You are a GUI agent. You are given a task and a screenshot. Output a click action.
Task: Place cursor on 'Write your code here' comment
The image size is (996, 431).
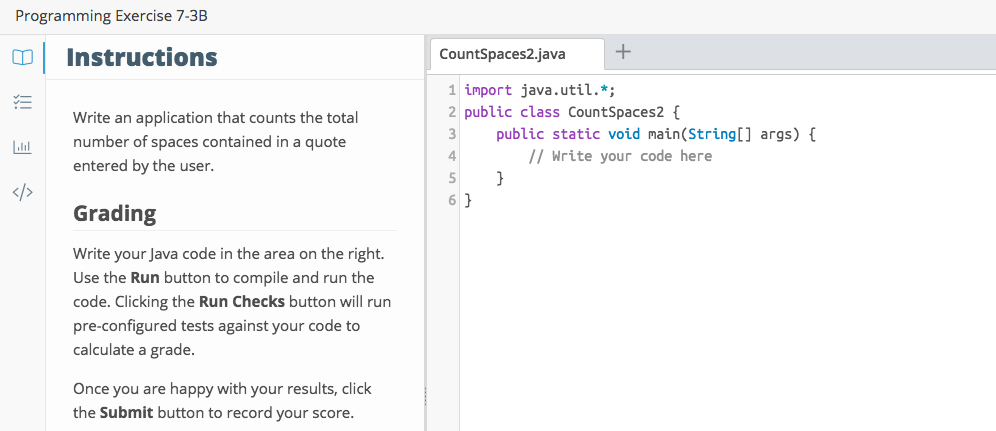coord(620,156)
